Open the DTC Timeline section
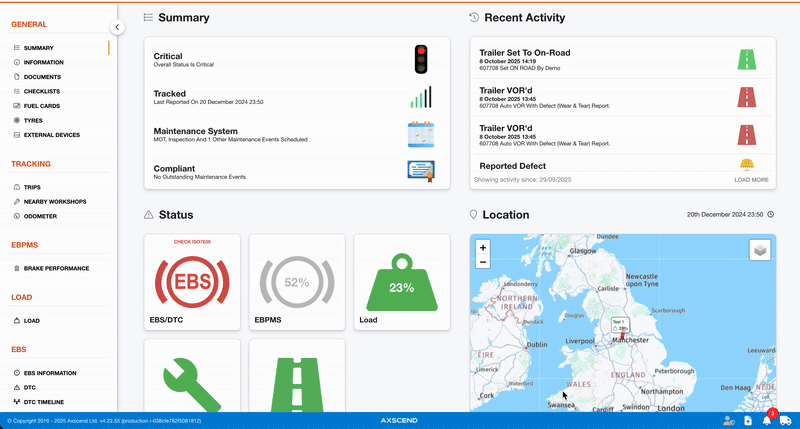The height and width of the screenshot is (429, 800). (44, 402)
